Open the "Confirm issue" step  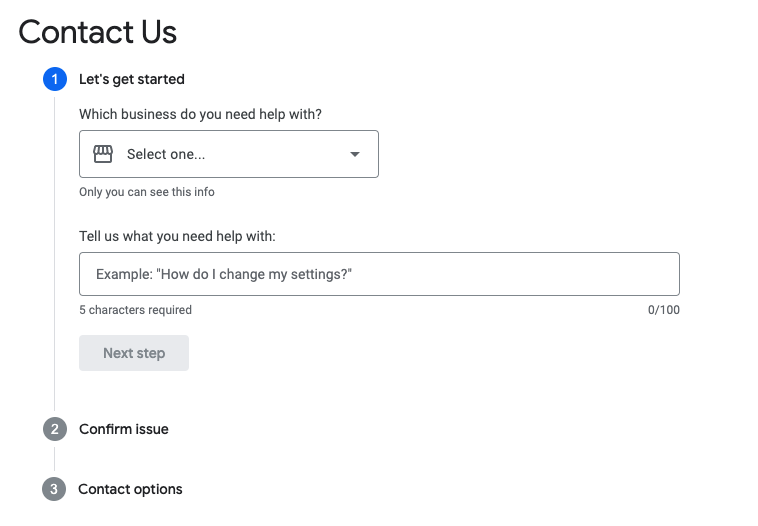click(124, 429)
